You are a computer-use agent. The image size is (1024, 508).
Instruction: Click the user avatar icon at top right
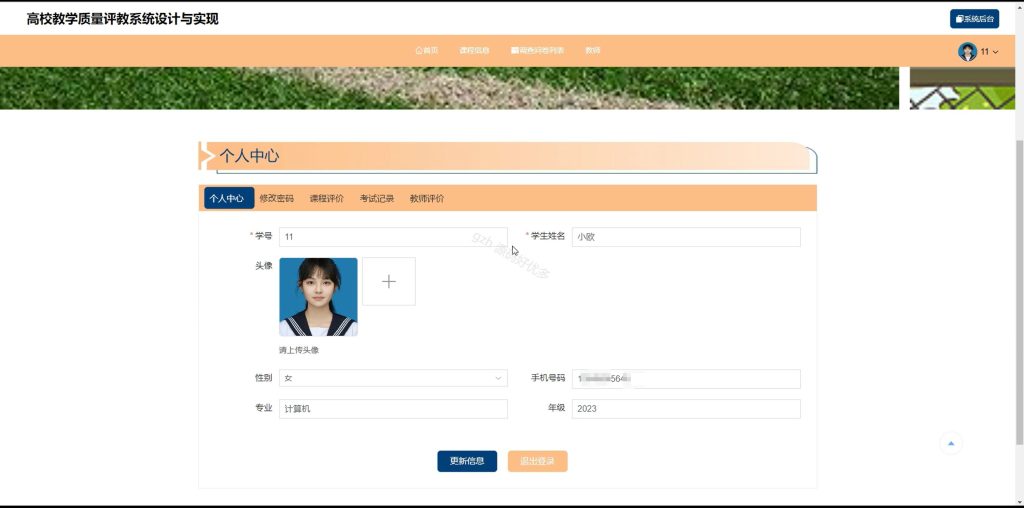click(x=967, y=52)
